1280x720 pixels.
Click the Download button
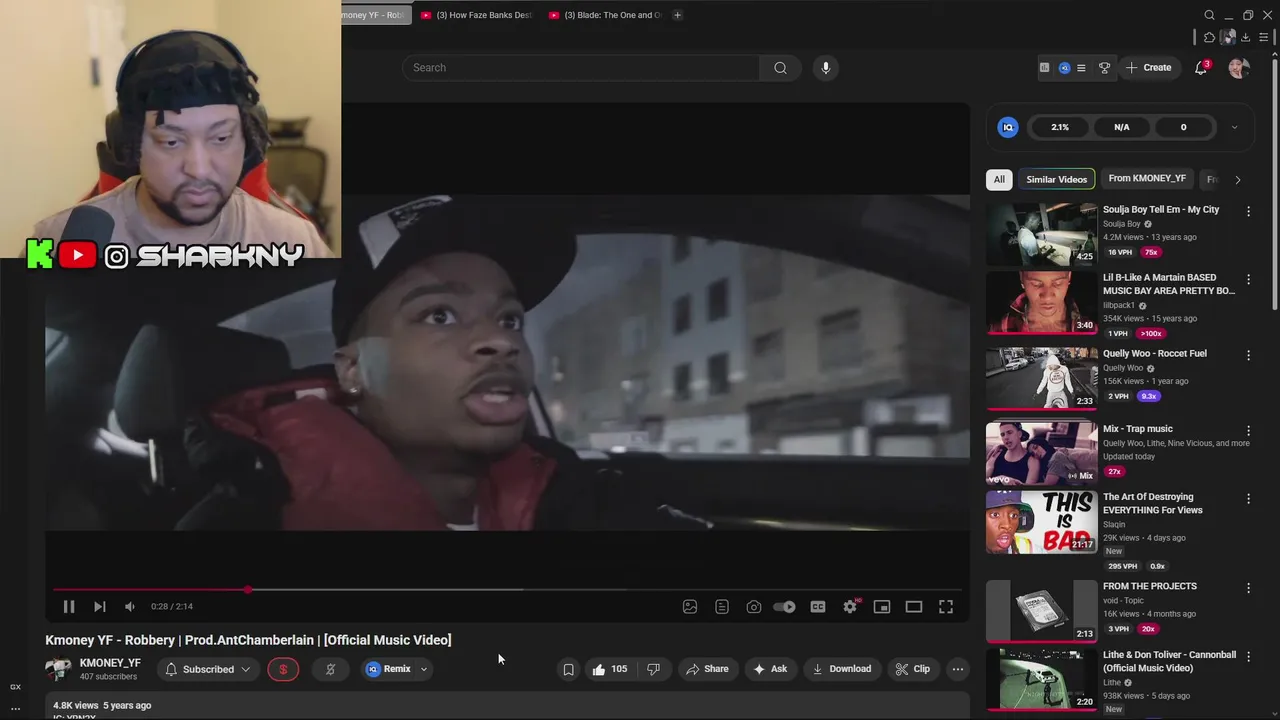coord(842,669)
